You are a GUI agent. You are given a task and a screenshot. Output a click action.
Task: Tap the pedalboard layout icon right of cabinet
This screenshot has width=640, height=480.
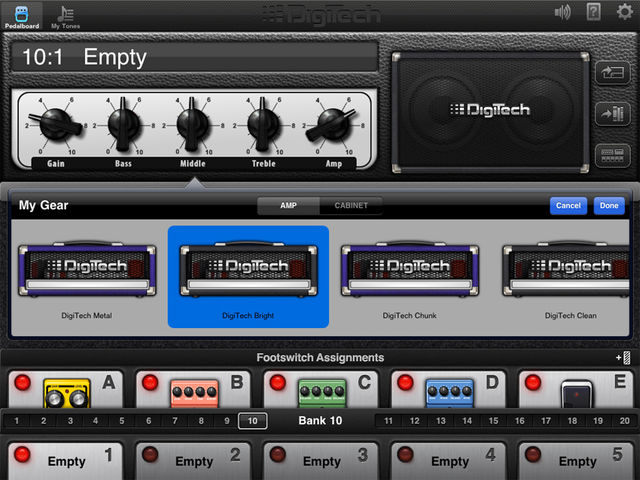pyautogui.click(x=612, y=156)
